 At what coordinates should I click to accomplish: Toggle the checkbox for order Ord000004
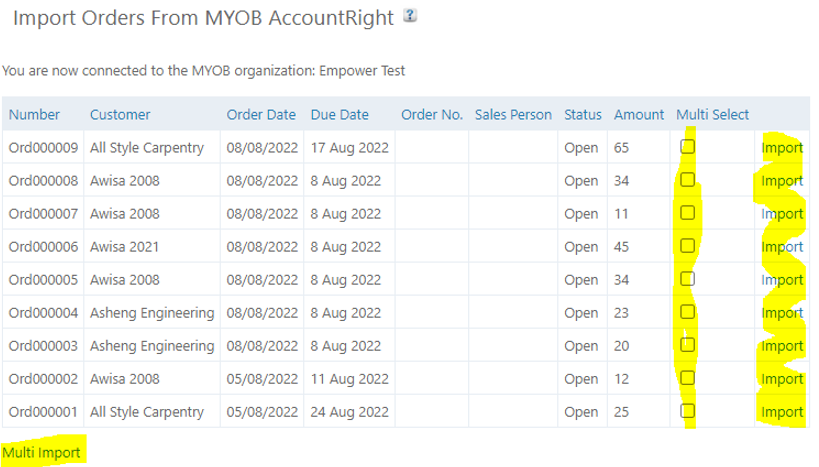[x=688, y=313]
